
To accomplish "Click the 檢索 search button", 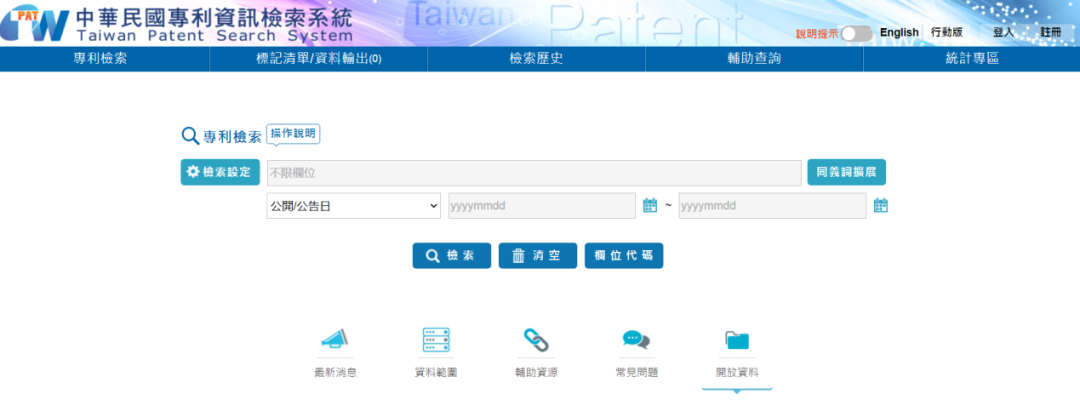I will (x=452, y=255).
